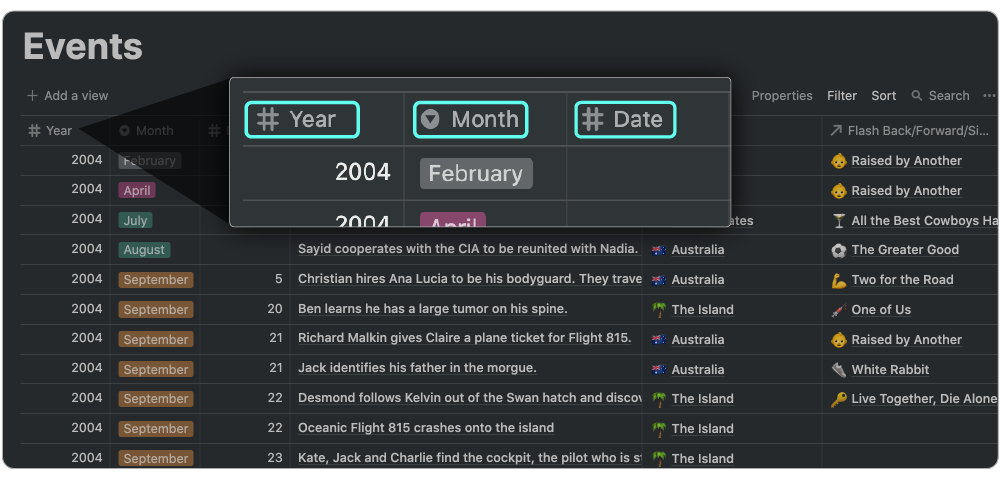This screenshot has height=480, width=1001.
Task: Click the palm tree in the Ben learns row
Action: click(659, 310)
